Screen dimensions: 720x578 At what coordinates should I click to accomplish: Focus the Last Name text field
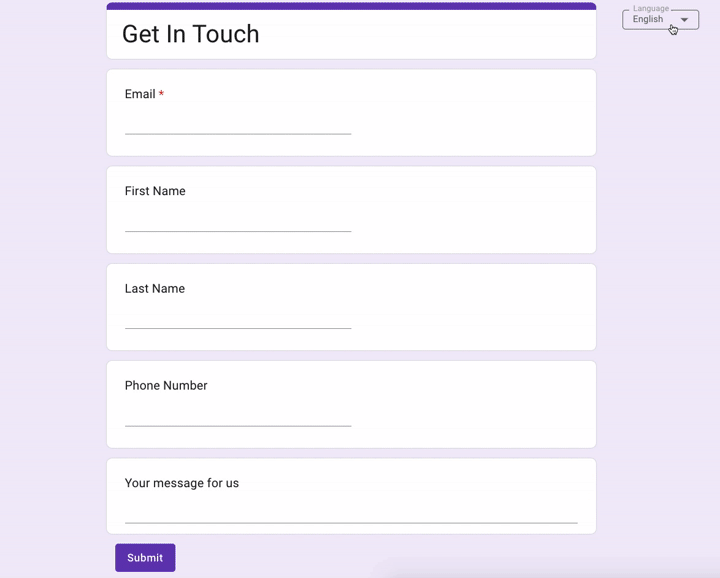[238, 319]
